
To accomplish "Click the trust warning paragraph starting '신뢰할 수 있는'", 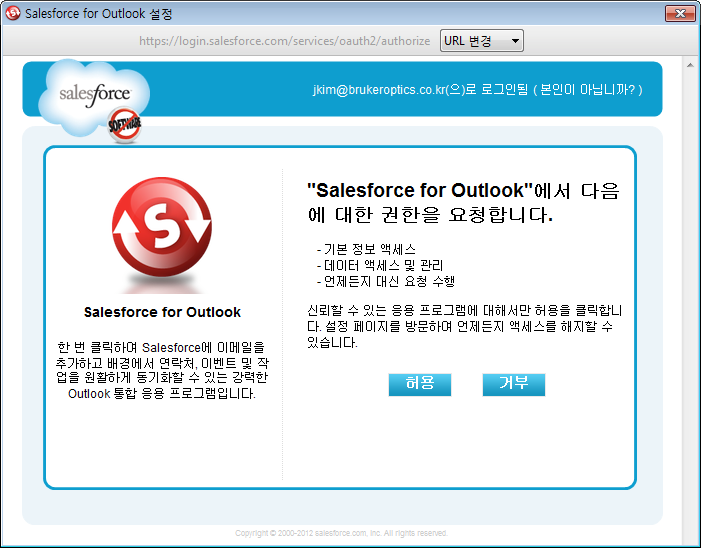I will click(464, 326).
